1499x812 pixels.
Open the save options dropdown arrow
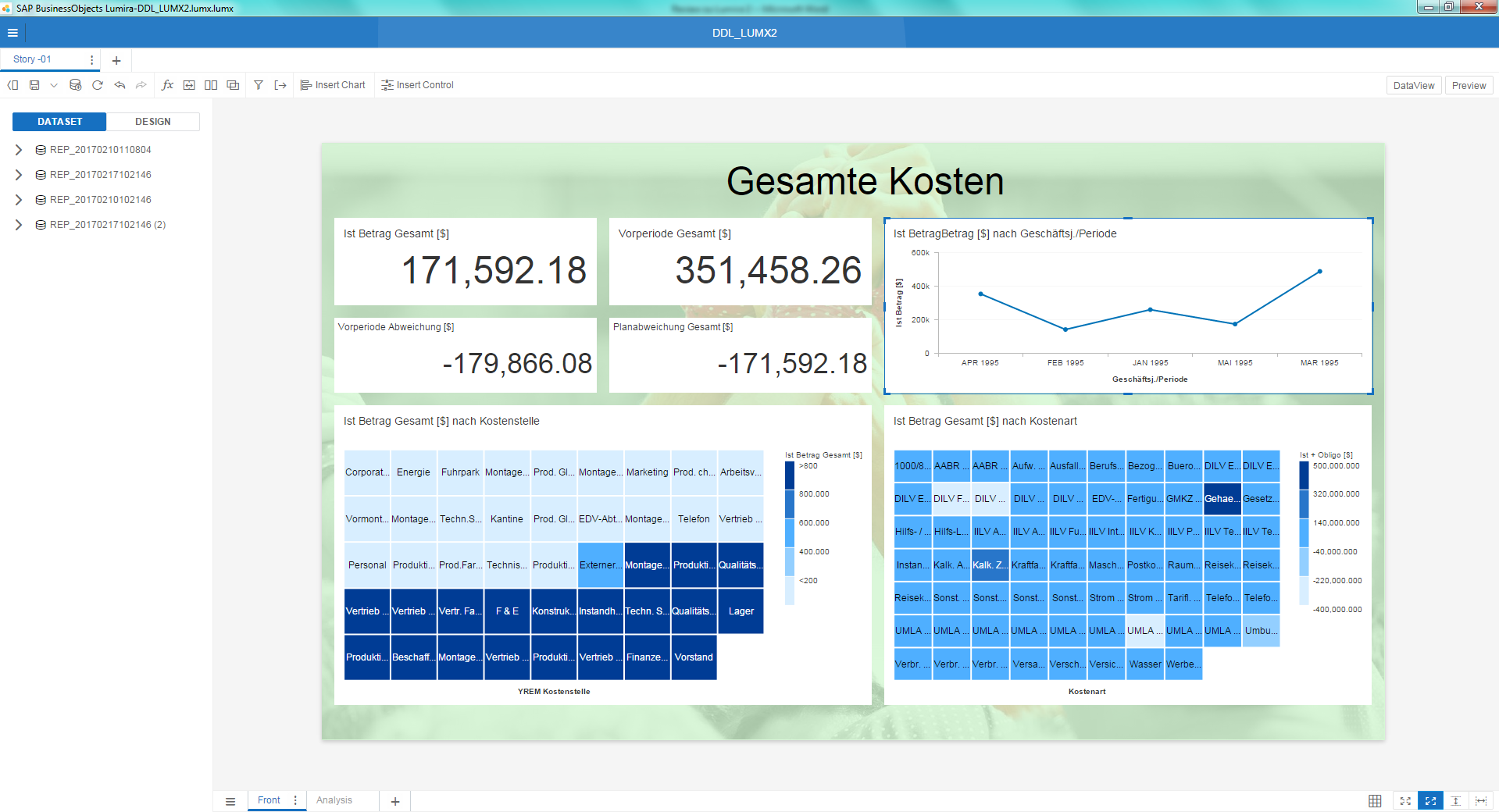point(54,85)
